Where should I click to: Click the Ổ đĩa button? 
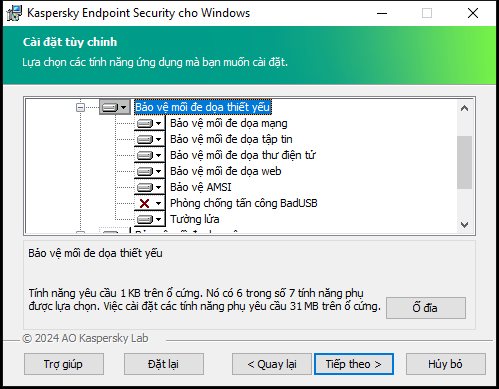coord(426,308)
